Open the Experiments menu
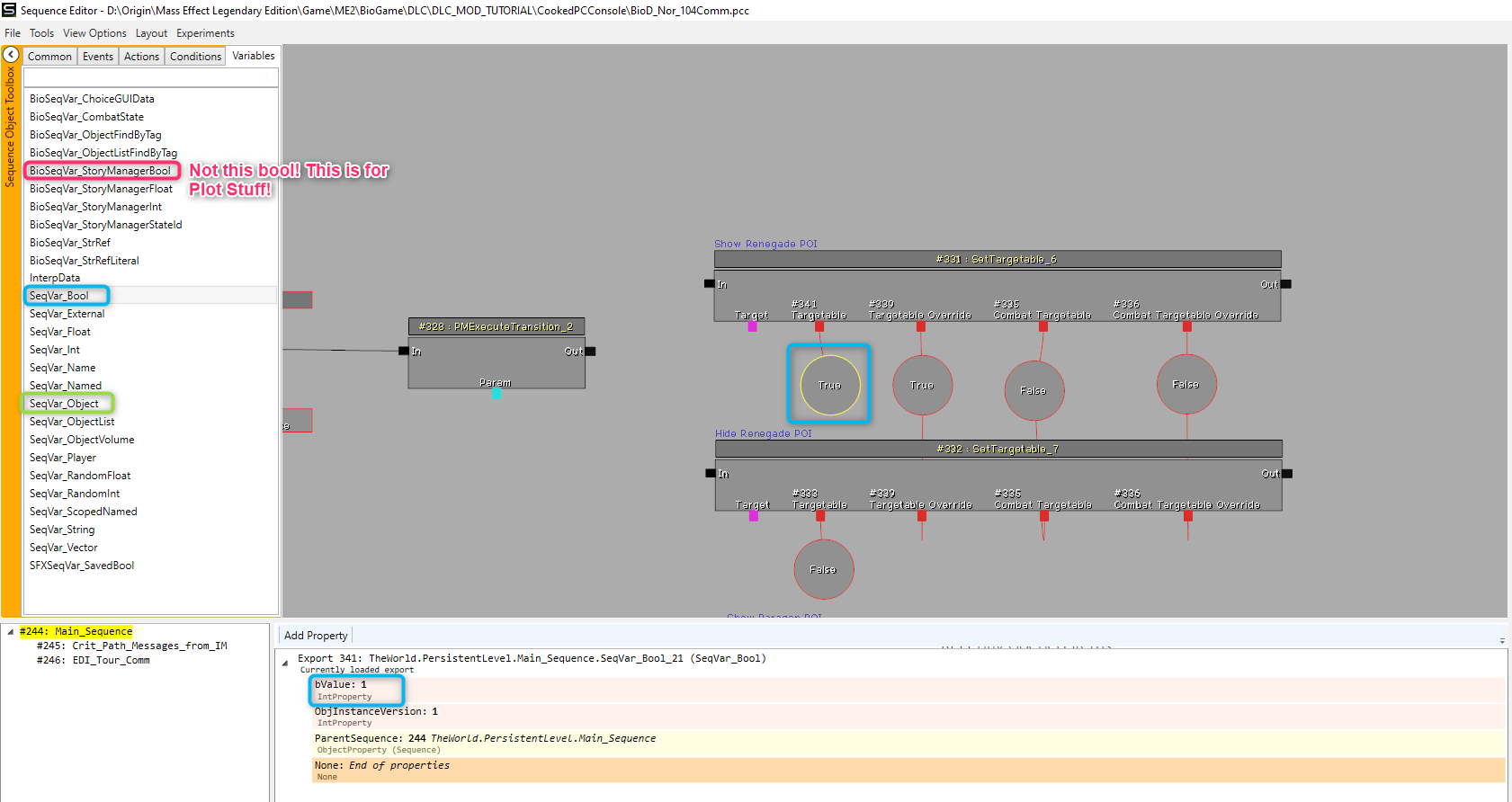Viewport: 1512px width, 802px height. coord(205,33)
